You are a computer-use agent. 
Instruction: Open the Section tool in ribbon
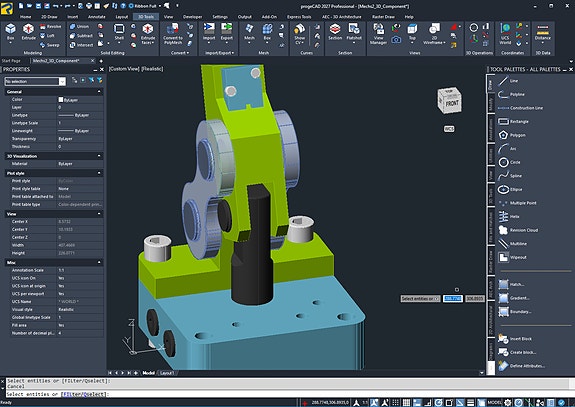tap(335, 32)
